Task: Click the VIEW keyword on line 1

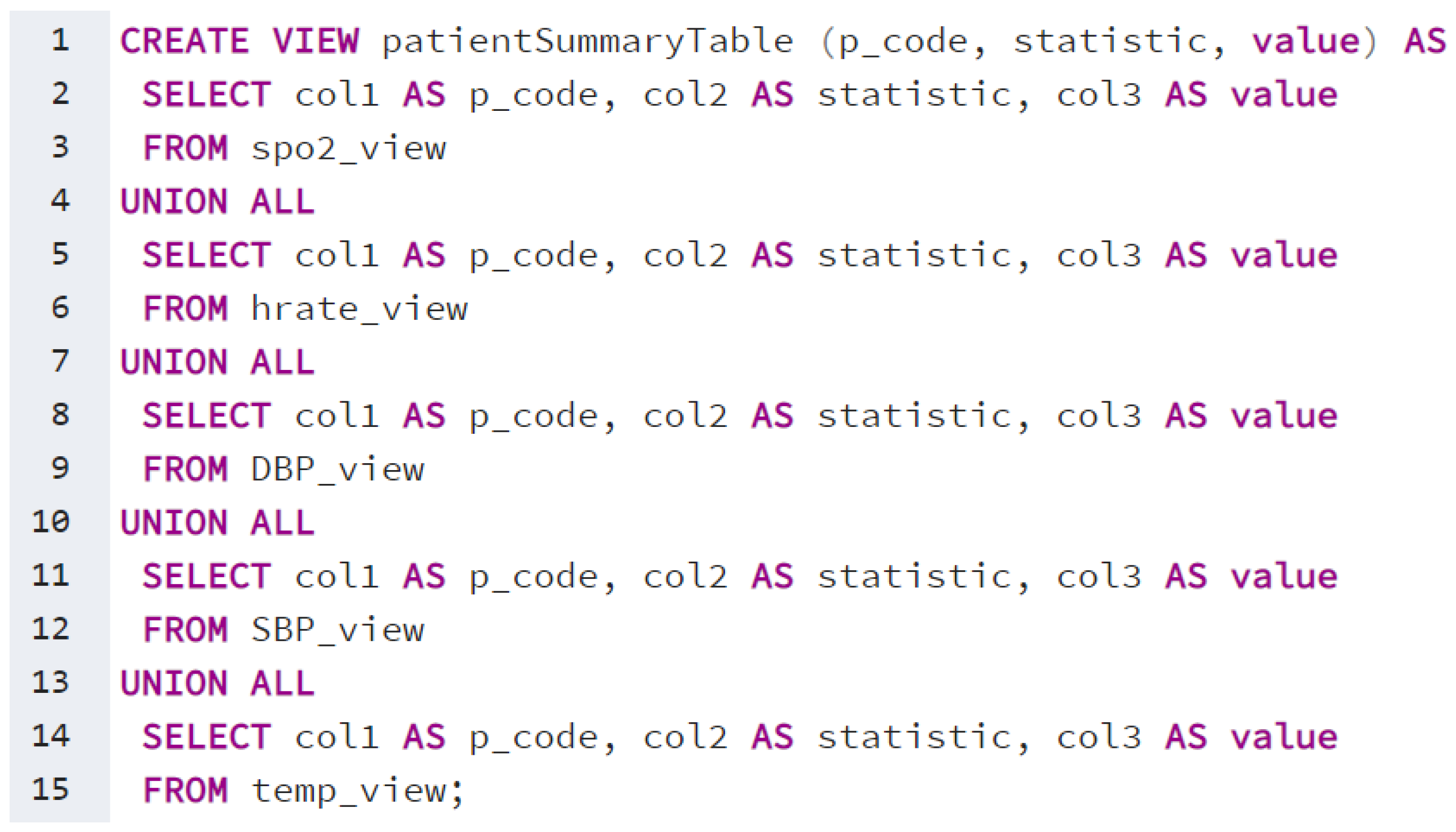Action: click(x=316, y=41)
